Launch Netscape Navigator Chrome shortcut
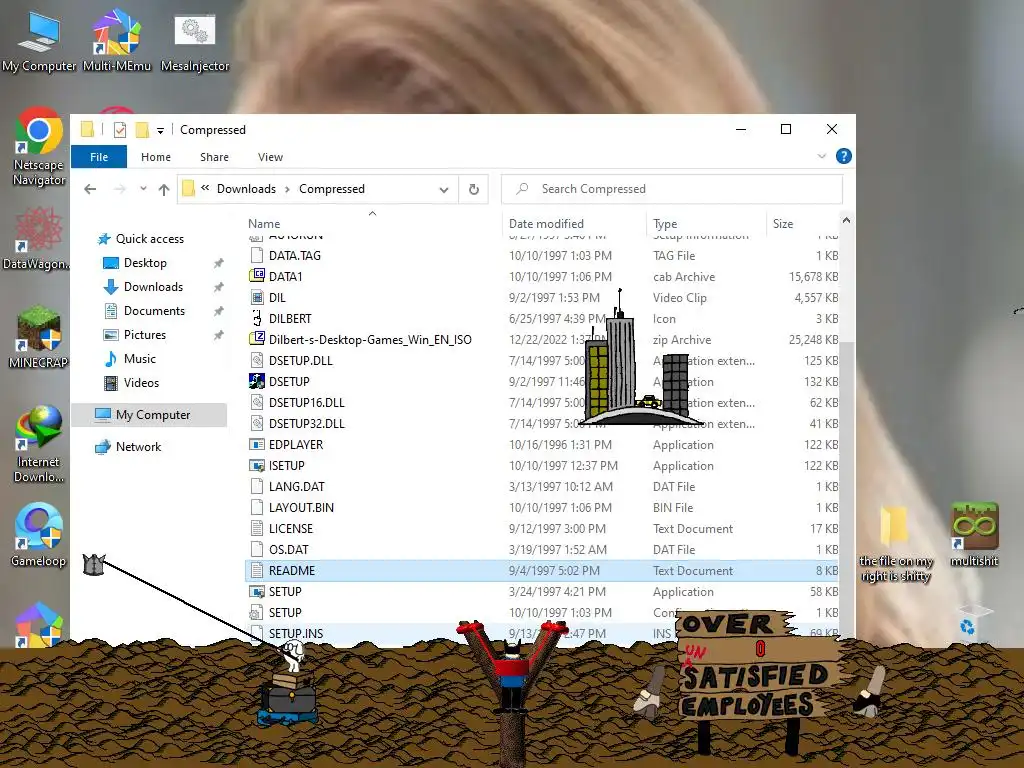 point(39,146)
